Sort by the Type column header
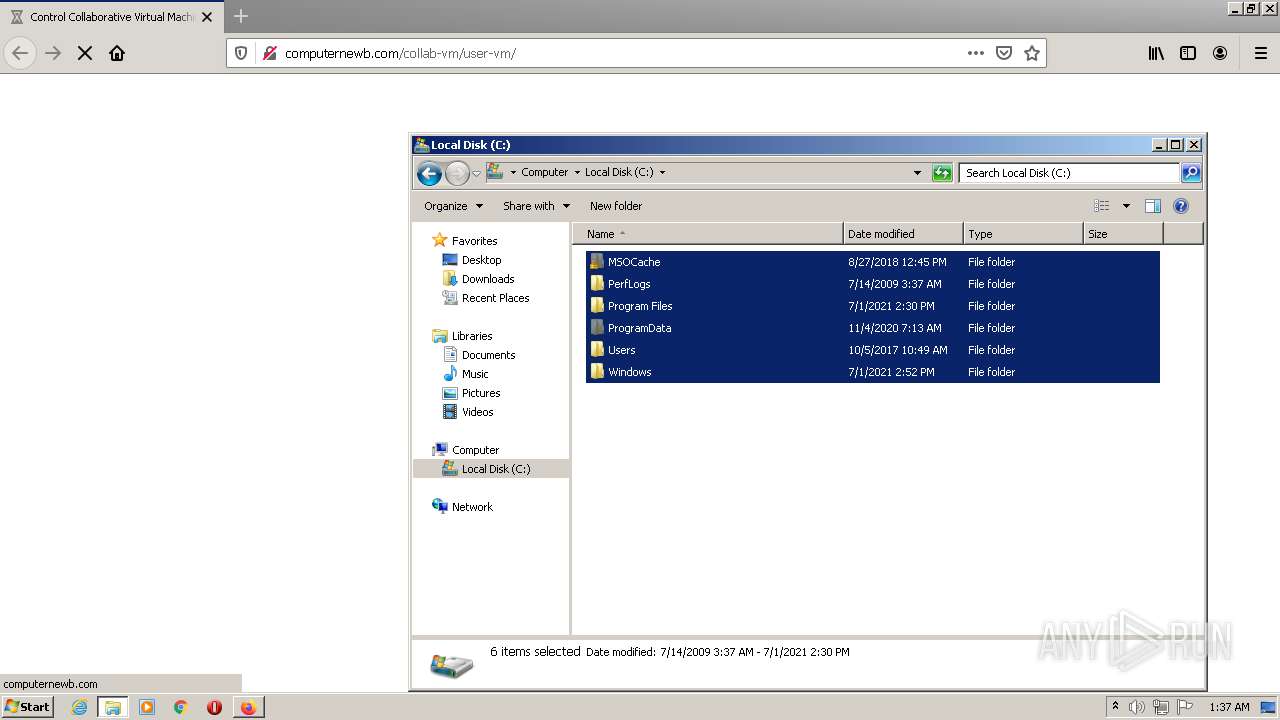This screenshot has width=1280, height=720. 1023,234
